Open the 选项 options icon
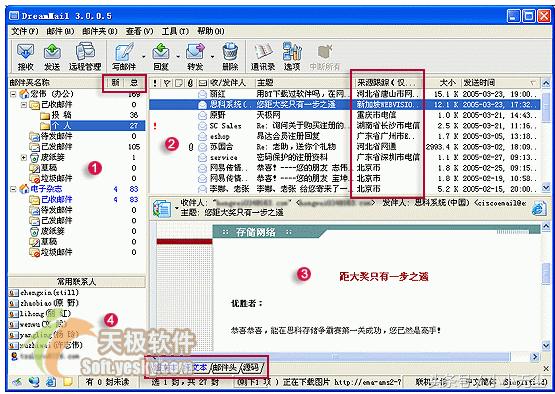Screen dimensions: 555x394 (x=292, y=56)
